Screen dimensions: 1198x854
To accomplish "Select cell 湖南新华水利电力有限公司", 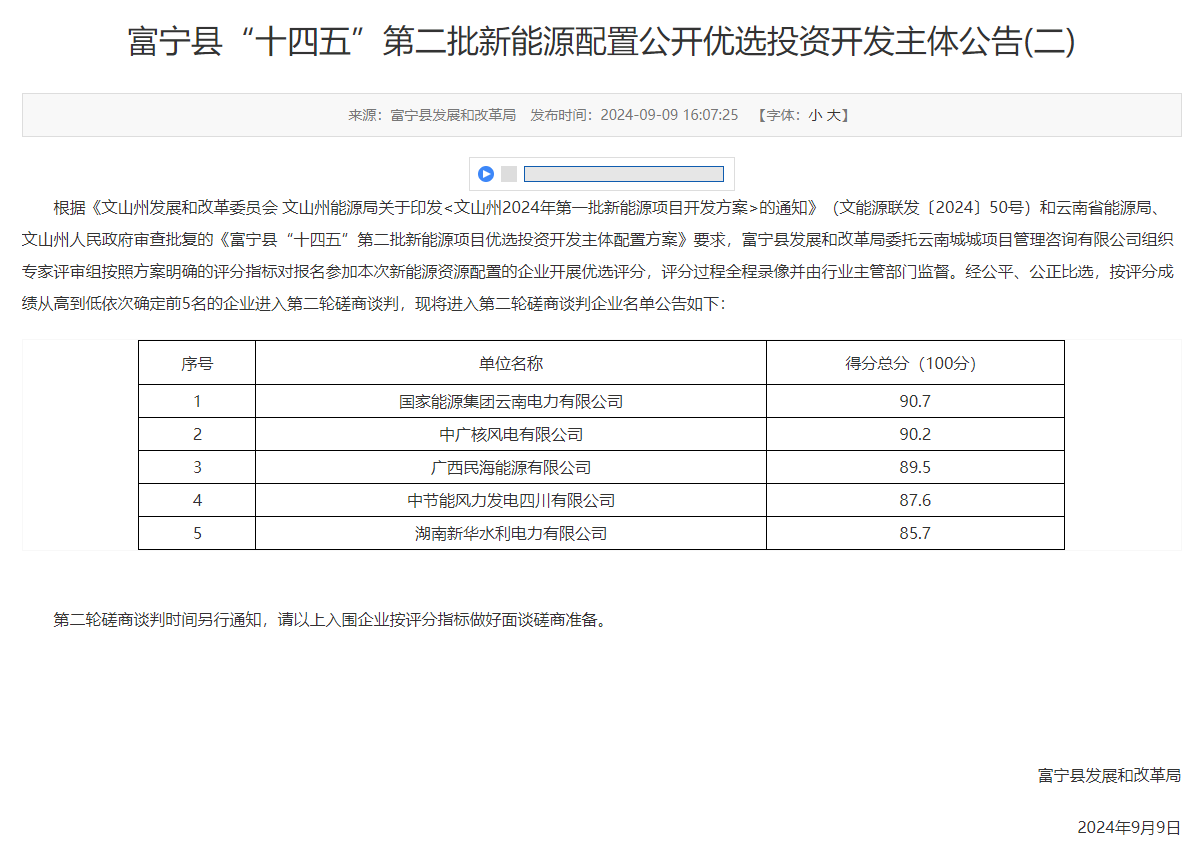I will pyautogui.click(x=511, y=533).
